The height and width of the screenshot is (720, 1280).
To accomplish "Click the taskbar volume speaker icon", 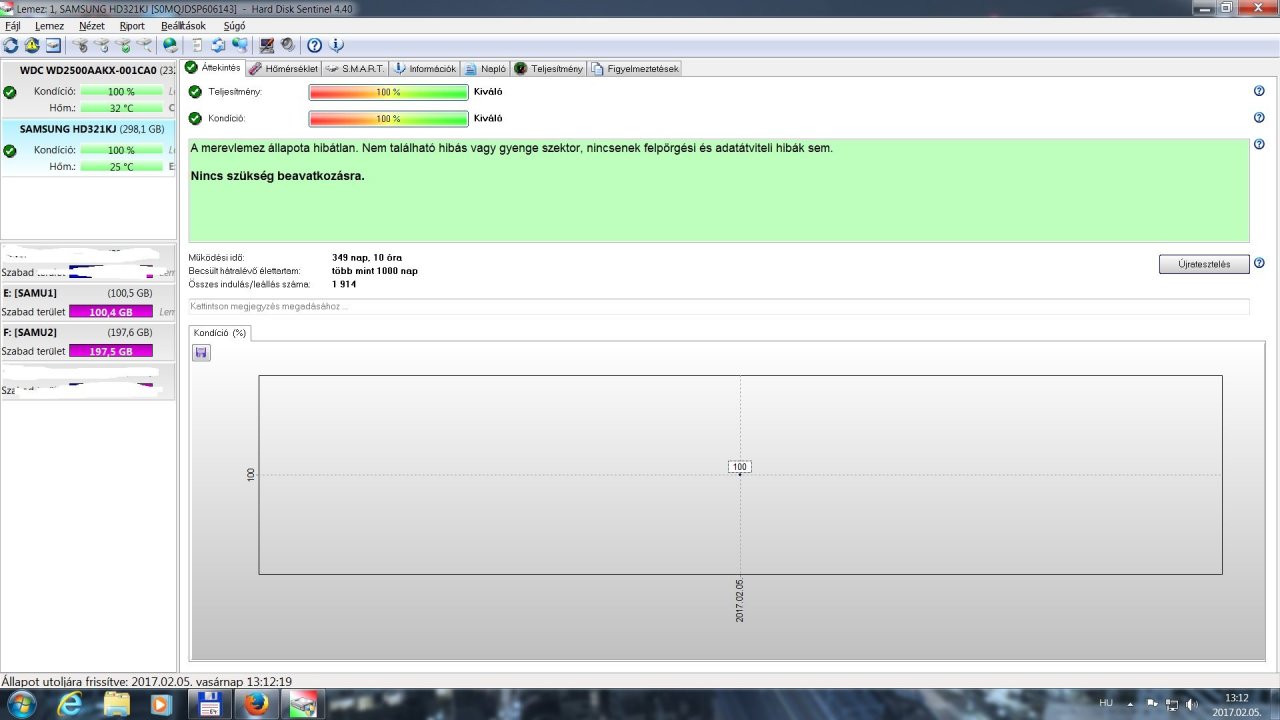I will coord(1192,703).
